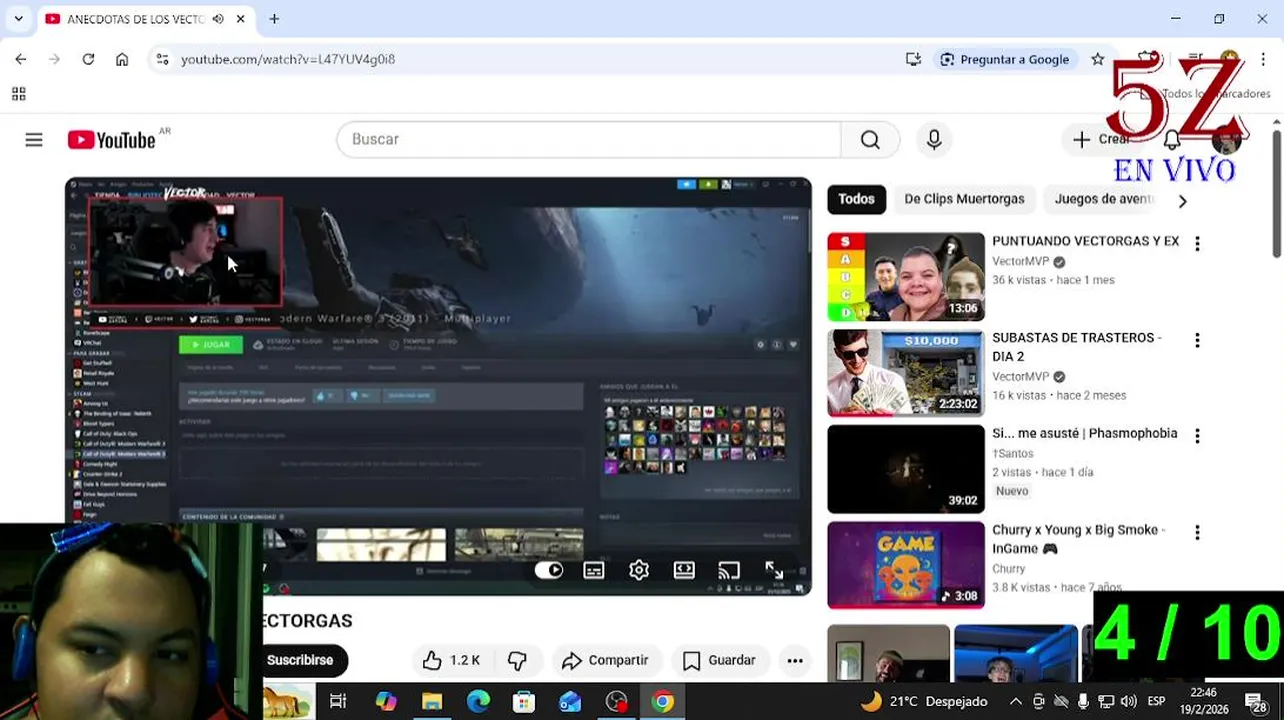Open Chrome home page button

[122, 59]
